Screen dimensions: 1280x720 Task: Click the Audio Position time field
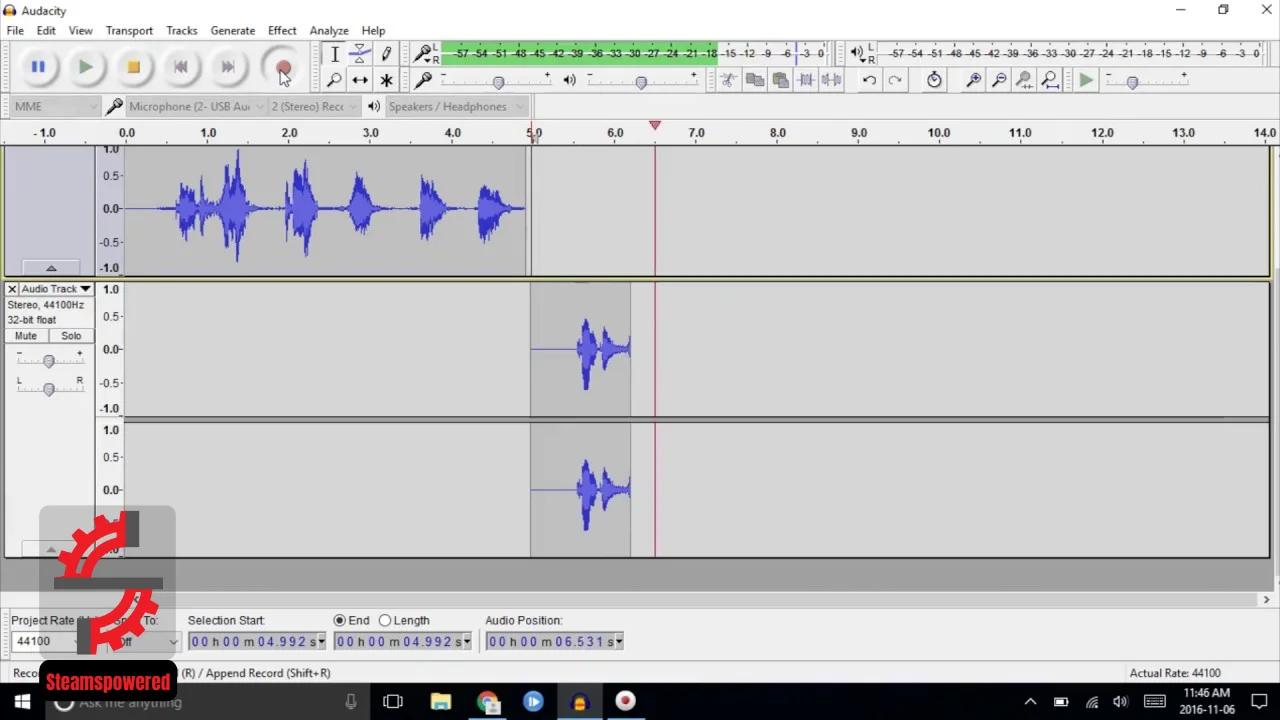click(x=554, y=642)
